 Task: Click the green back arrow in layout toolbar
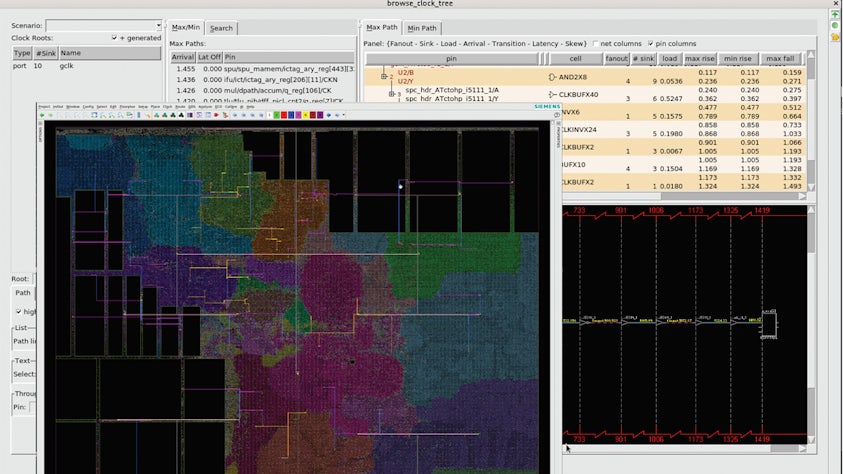(42, 115)
